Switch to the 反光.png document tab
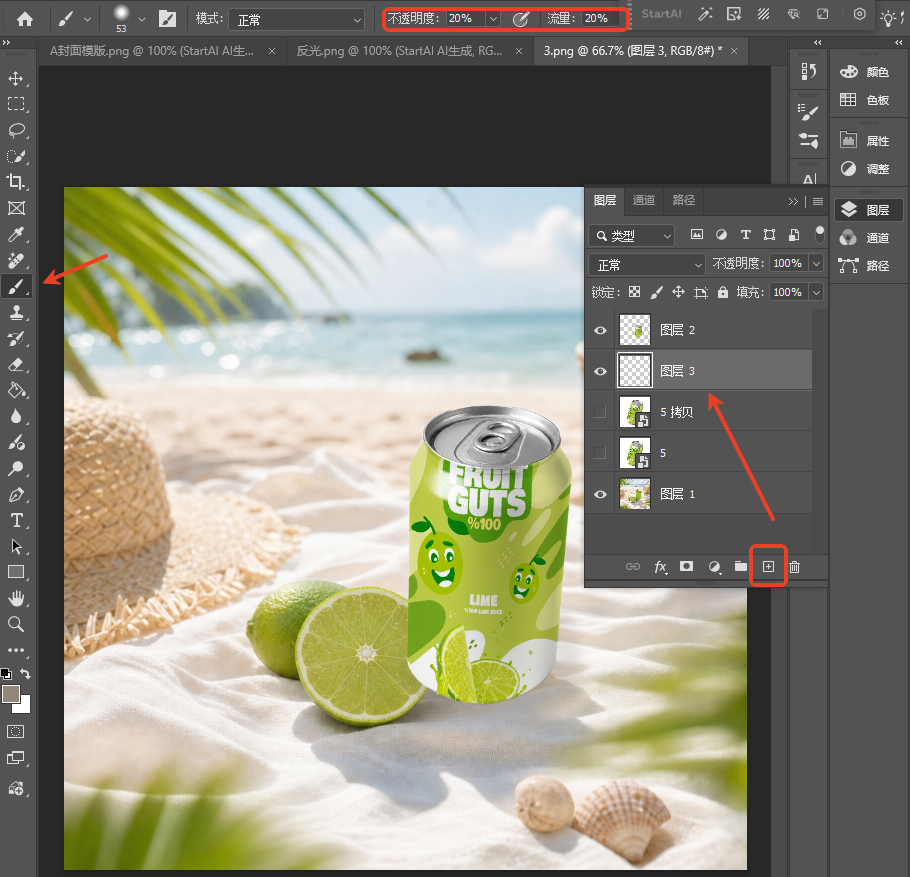Viewport: 910px width, 877px height. click(x=399, y=51)
